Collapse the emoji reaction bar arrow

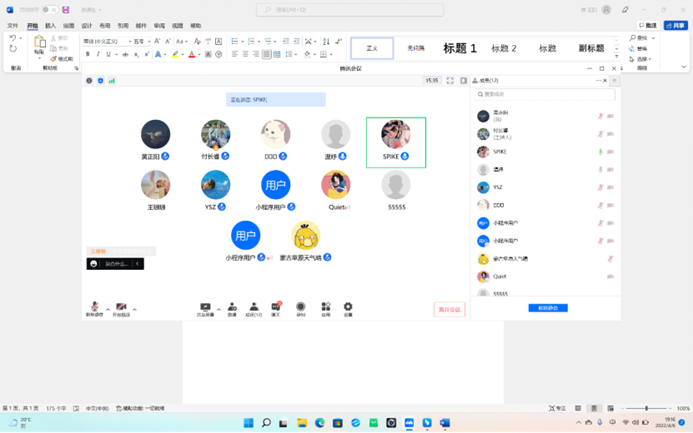click(137, 264)
